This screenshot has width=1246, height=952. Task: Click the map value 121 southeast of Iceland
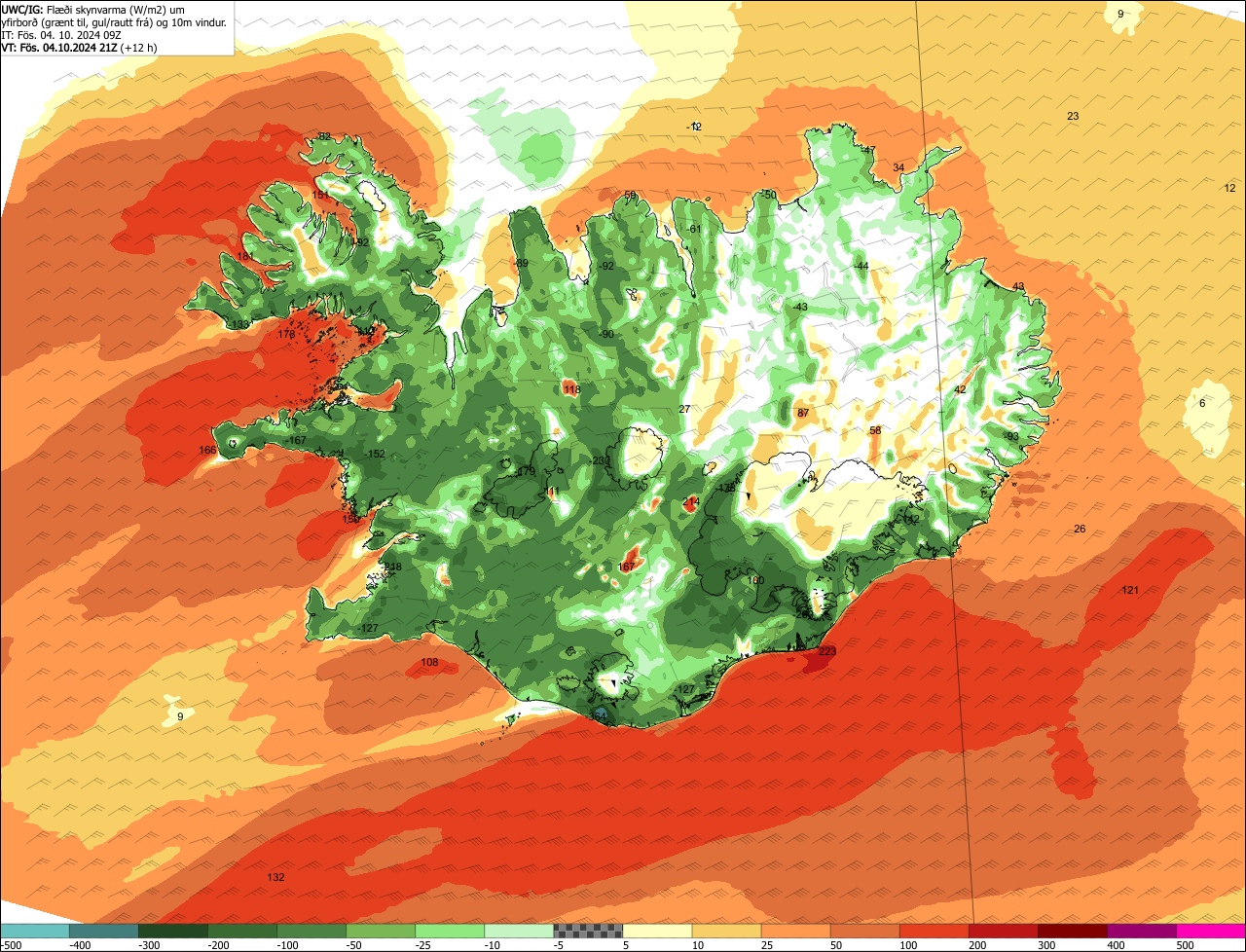[x=1130, y=590]
